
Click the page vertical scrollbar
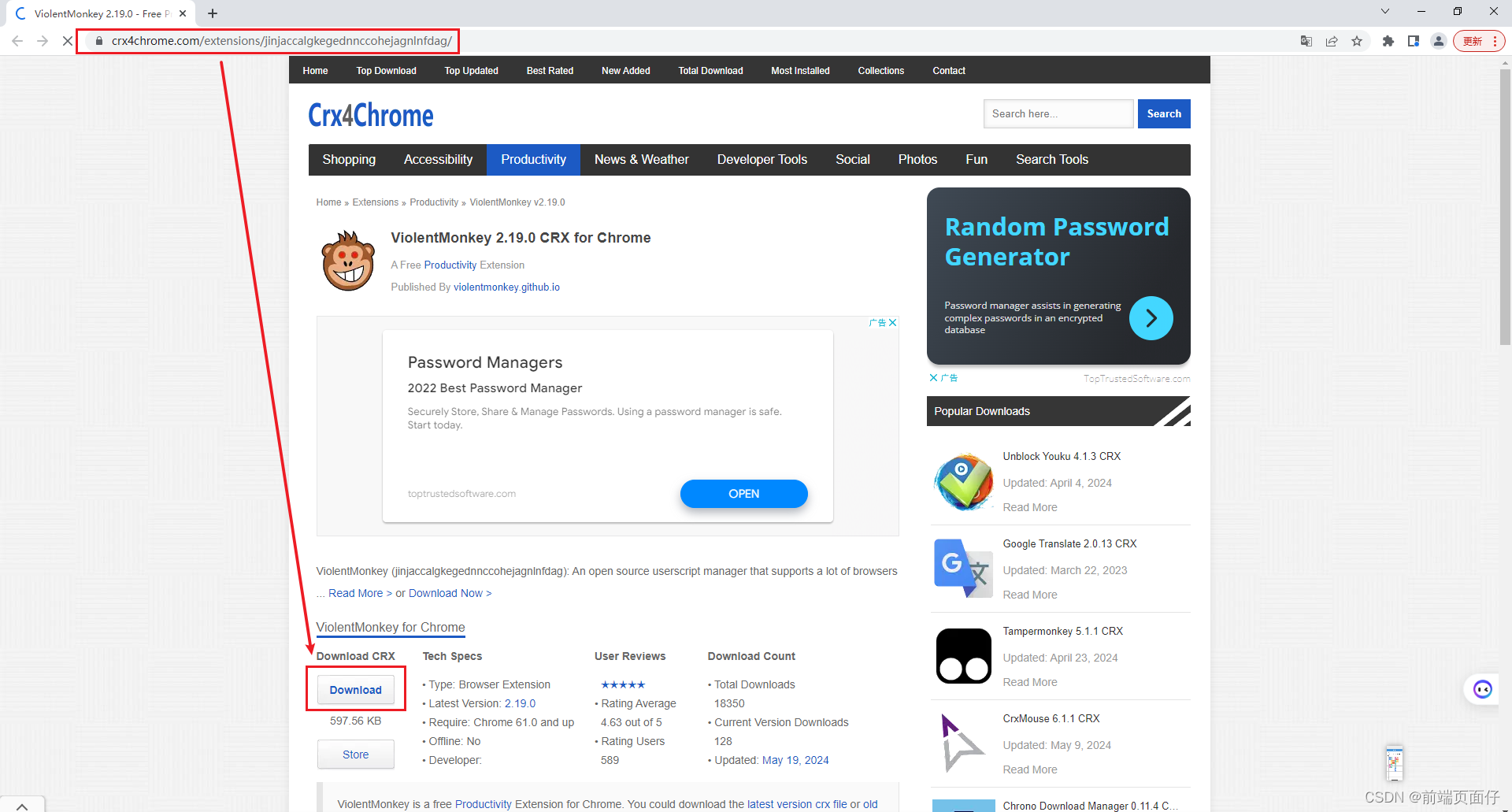click(x=1505, y=207)
